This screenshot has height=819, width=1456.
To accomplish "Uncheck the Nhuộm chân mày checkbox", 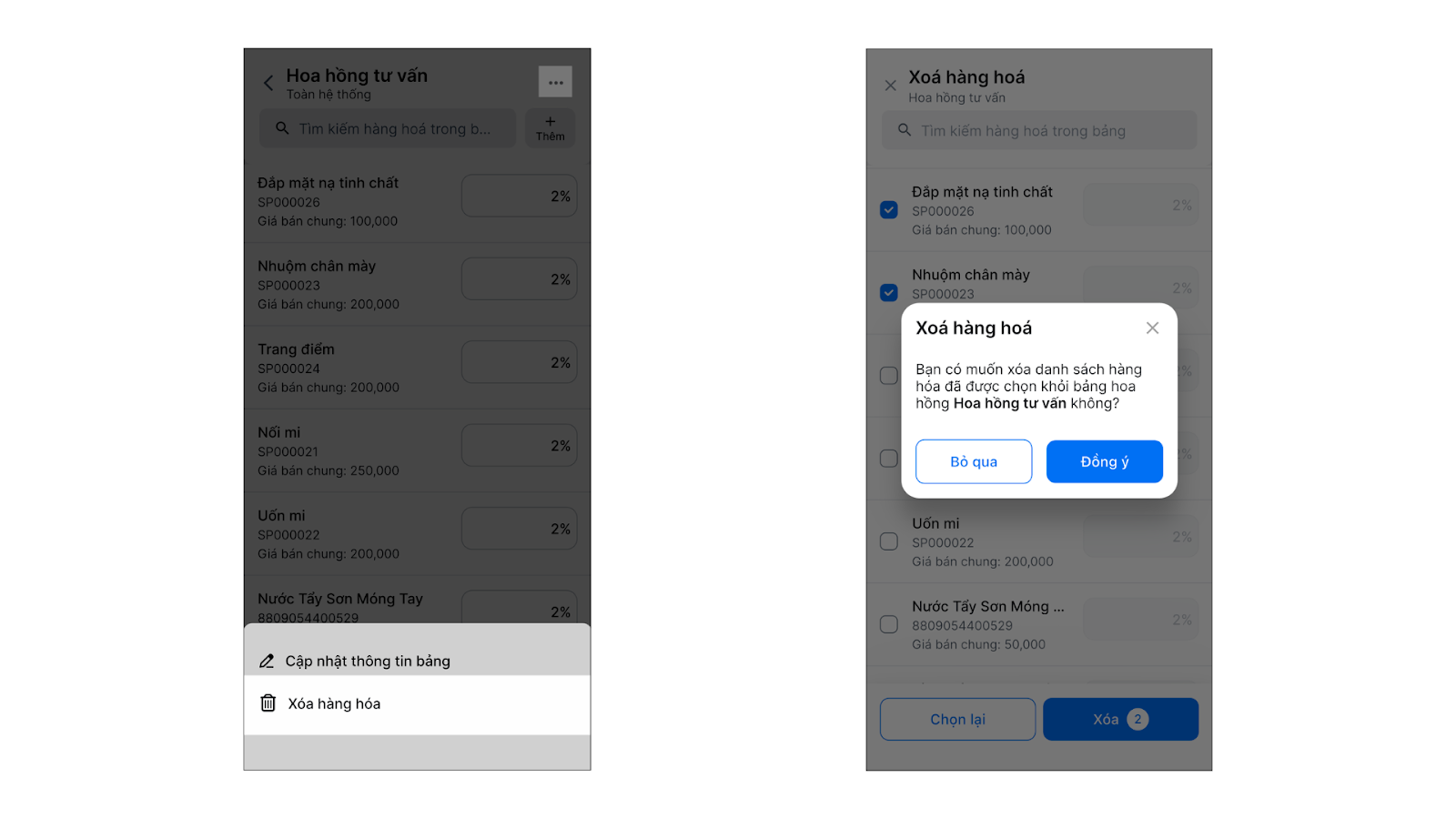I will 889,293.
